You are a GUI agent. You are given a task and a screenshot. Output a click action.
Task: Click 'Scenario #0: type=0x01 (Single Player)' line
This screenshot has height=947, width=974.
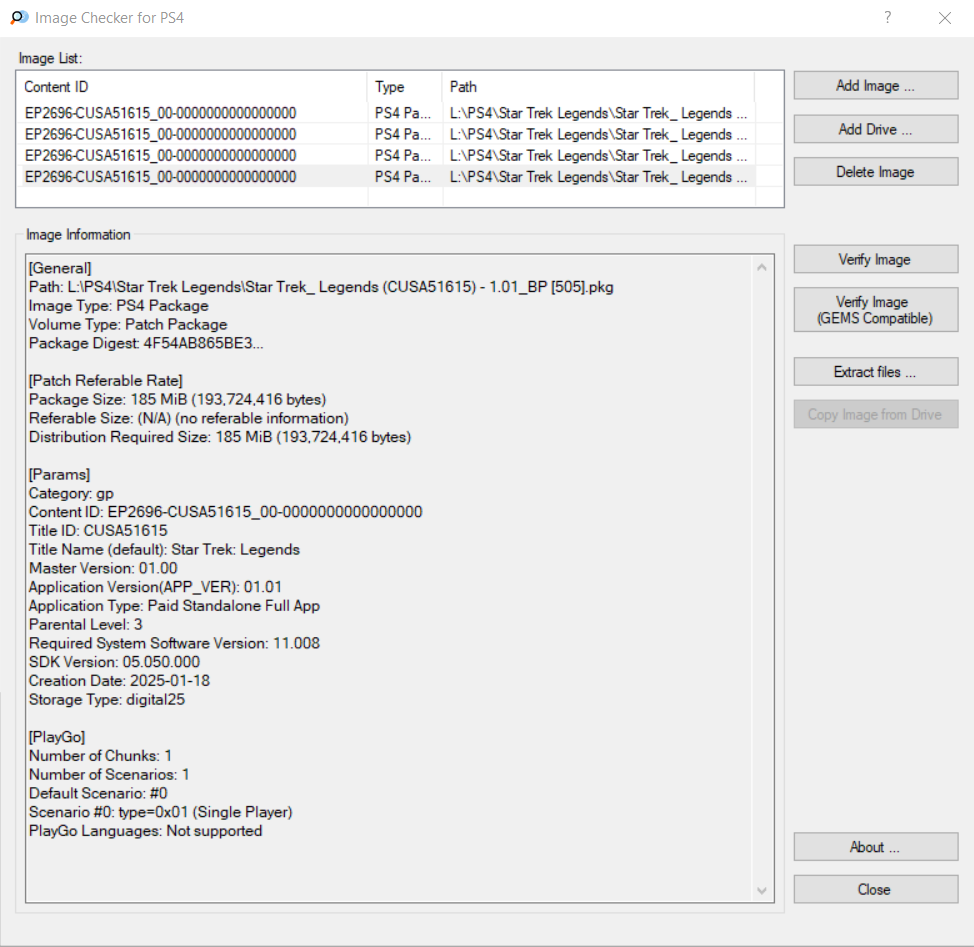click(x=161, y=812)
